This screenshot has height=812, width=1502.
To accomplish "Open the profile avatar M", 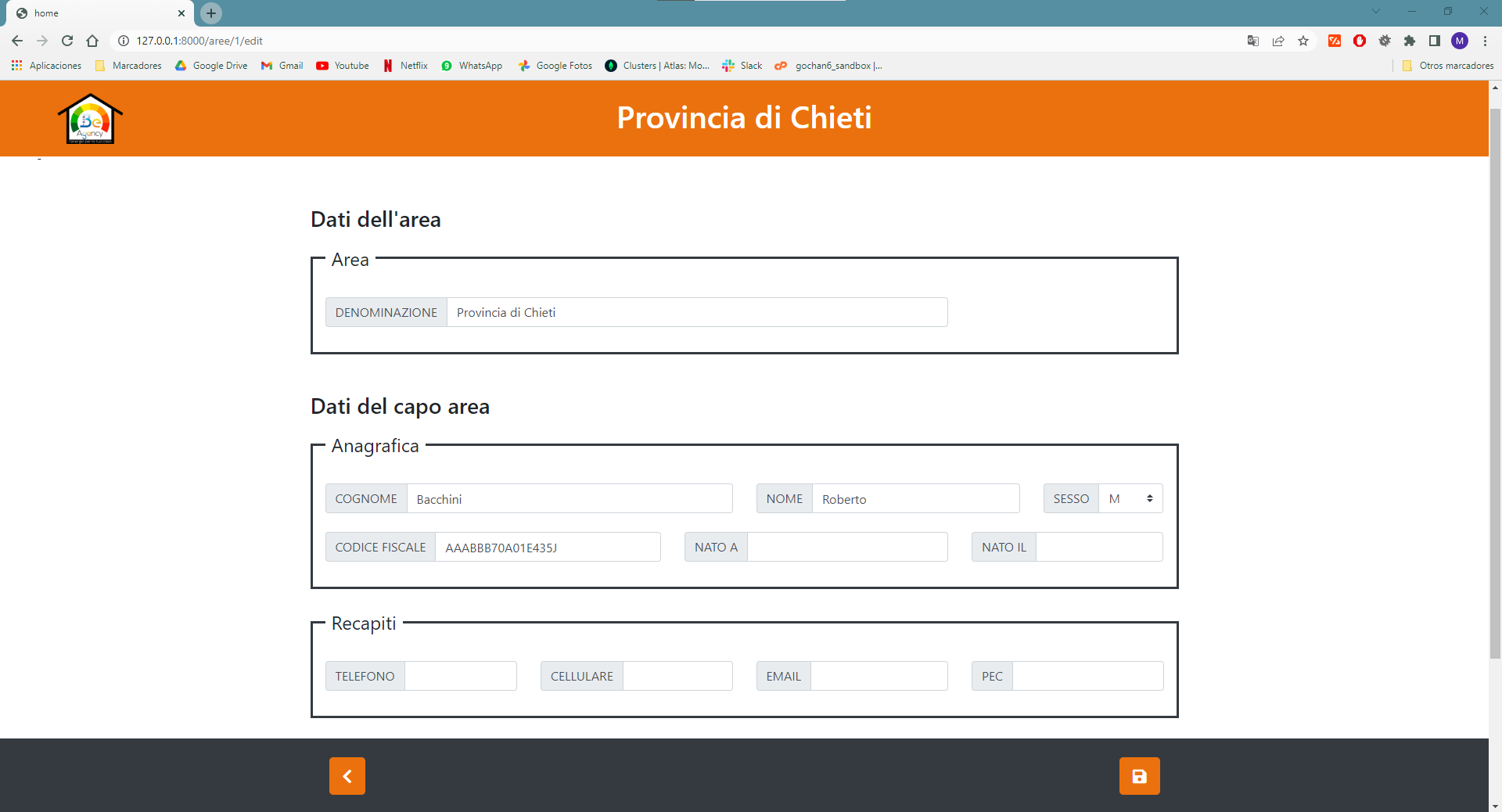I will (1460, 41).
